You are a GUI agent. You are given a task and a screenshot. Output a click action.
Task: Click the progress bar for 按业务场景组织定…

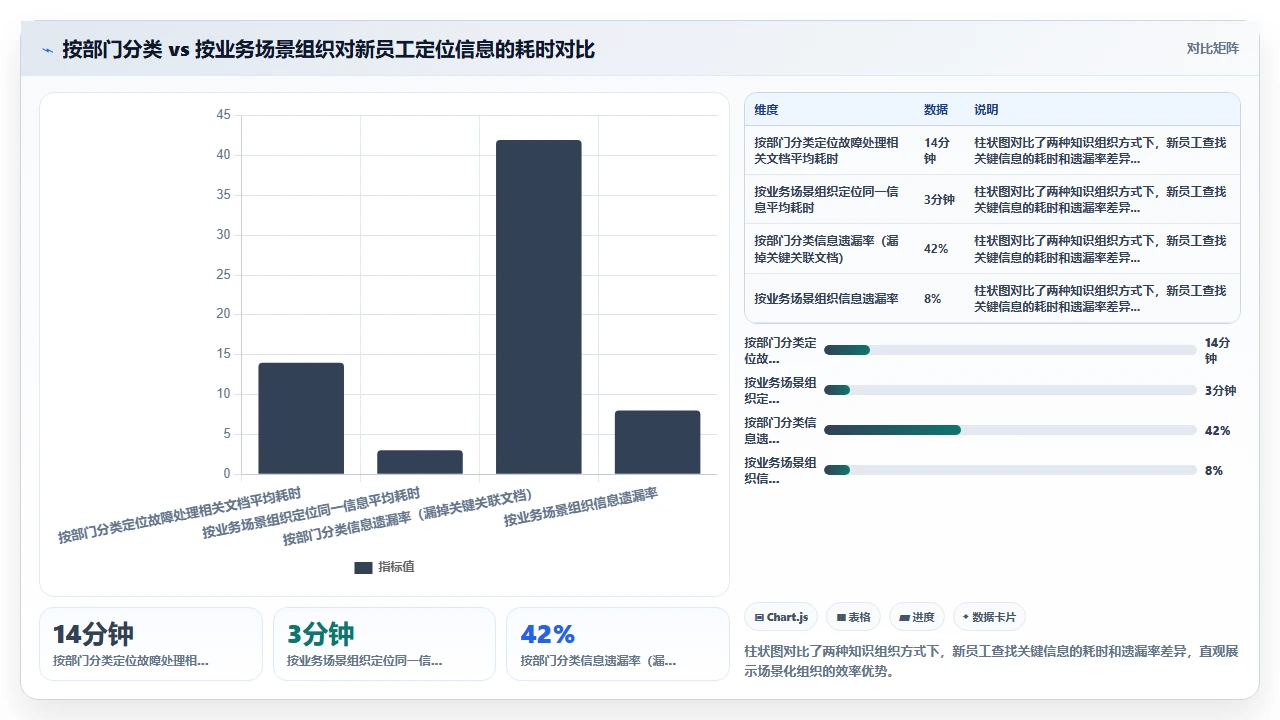pos(1010,390)
